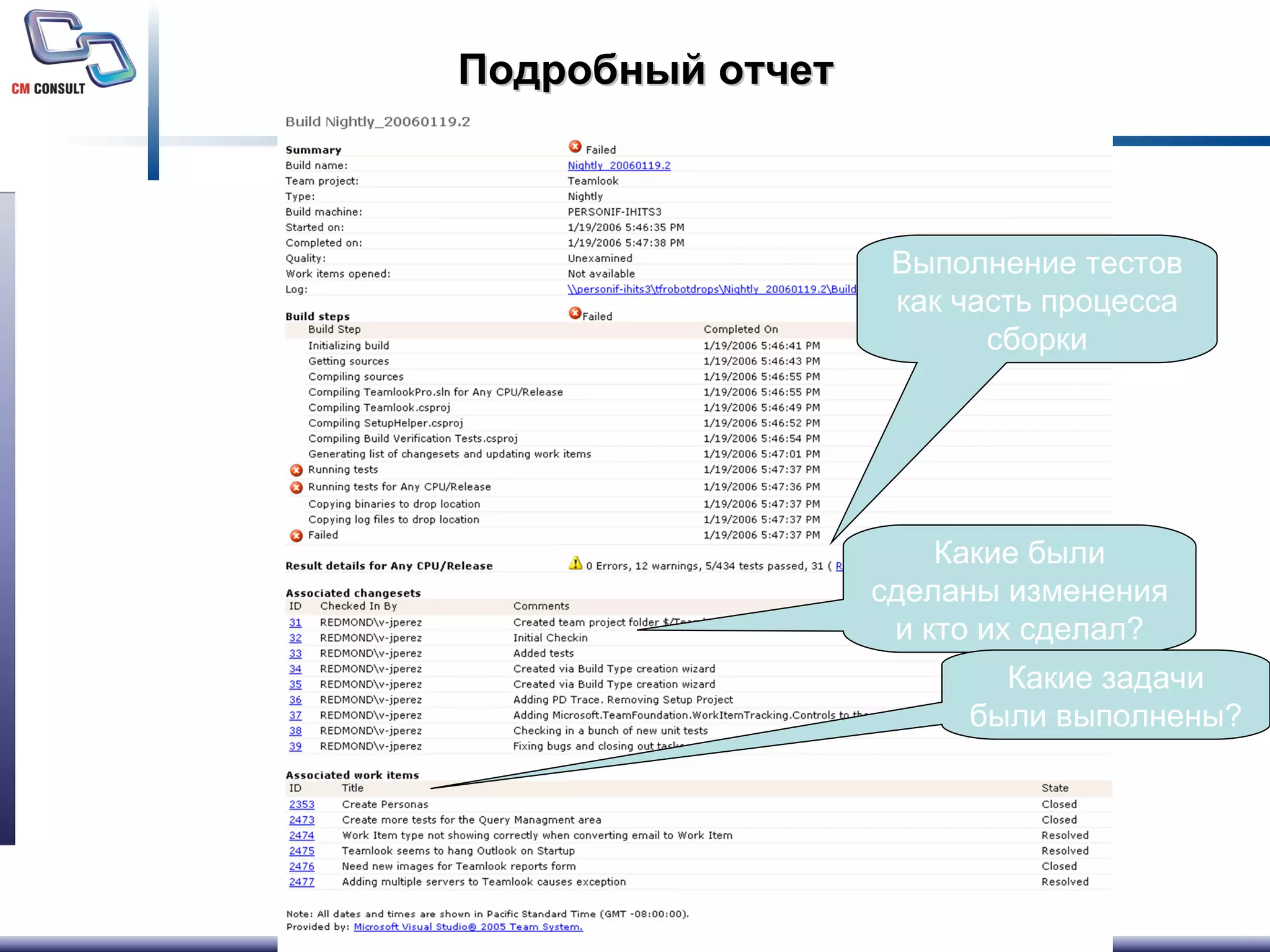Open changeset 38 link
Viewport: 1270px width, 952px height.
point(295,731)
